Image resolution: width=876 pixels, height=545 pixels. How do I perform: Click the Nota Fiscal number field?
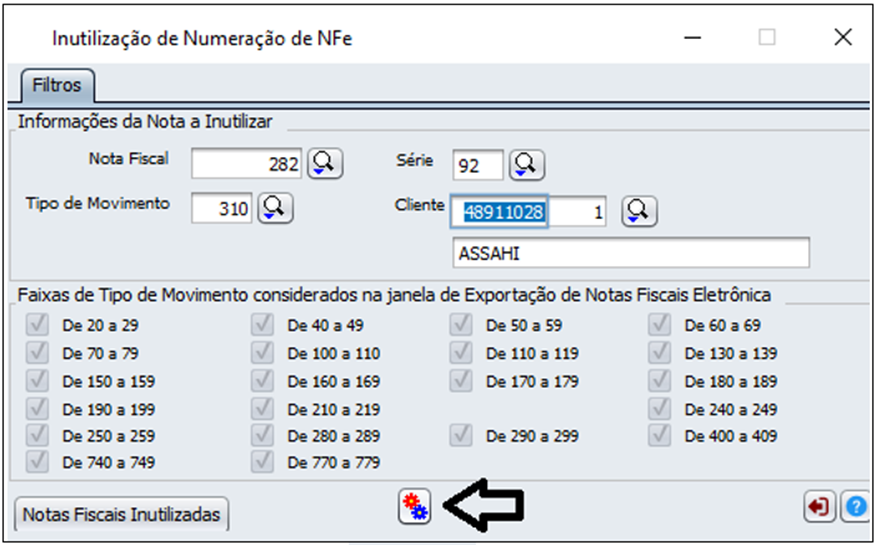pyautogui.click(x=246, y=164)
